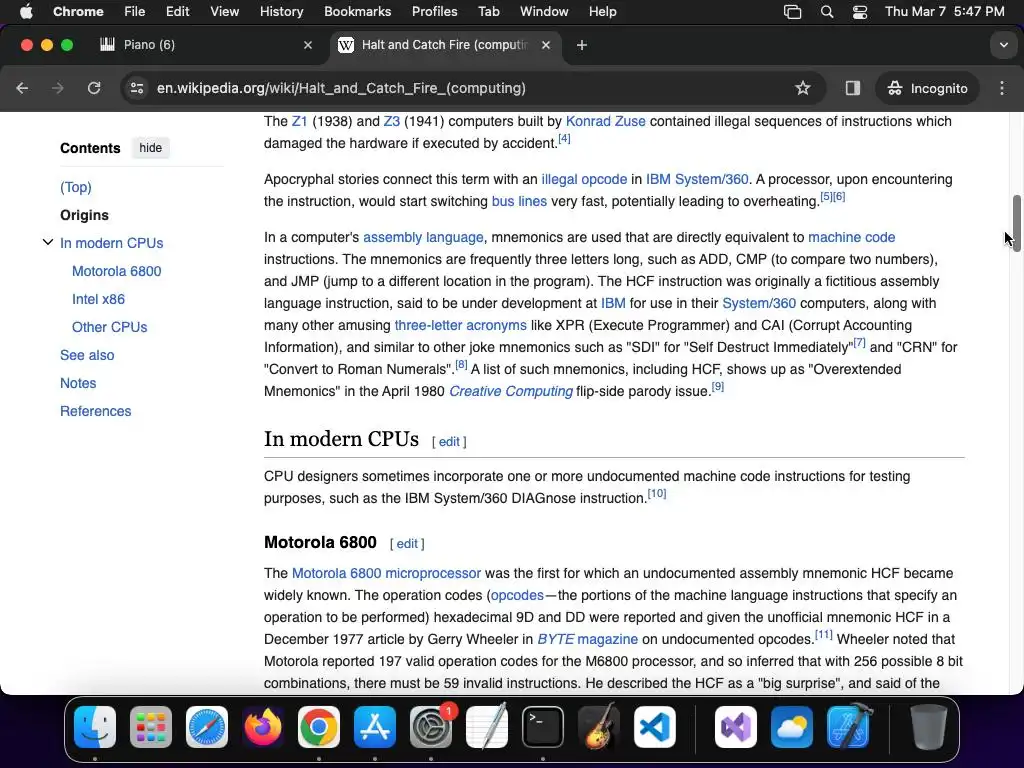Go to Intel x86 in contents
1024x768 pixels.
coord(98,299)
